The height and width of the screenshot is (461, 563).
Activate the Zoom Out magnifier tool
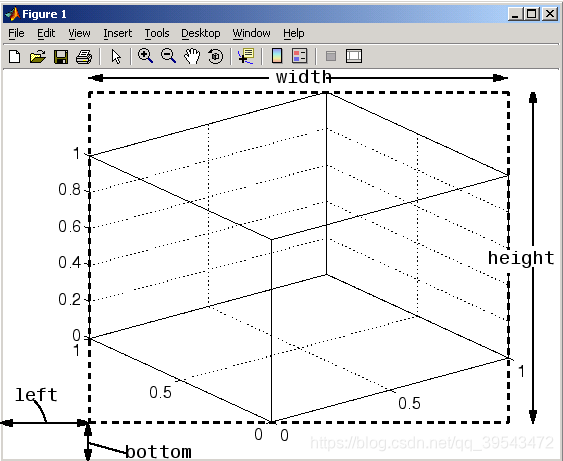pos(168,56)
